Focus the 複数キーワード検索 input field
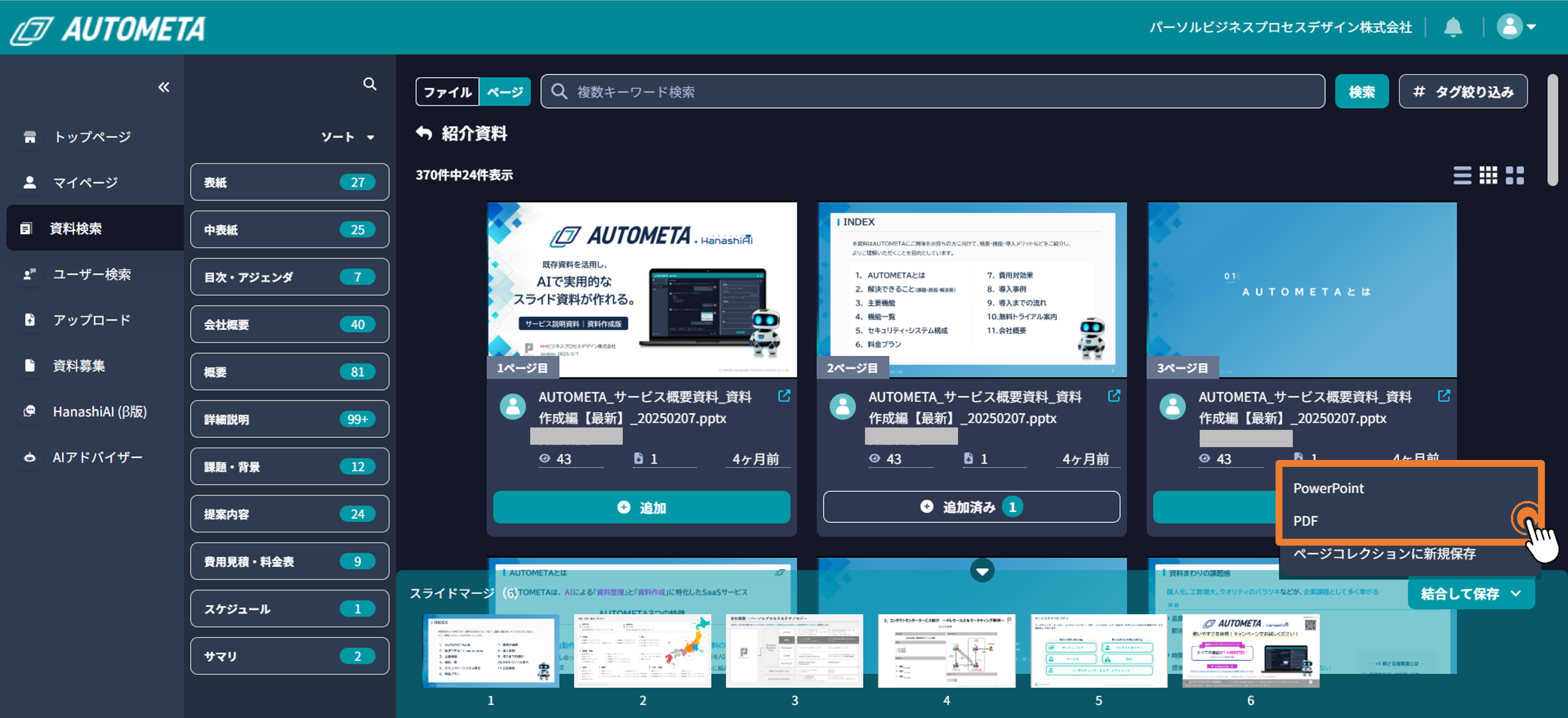 [x=932, y=92]
